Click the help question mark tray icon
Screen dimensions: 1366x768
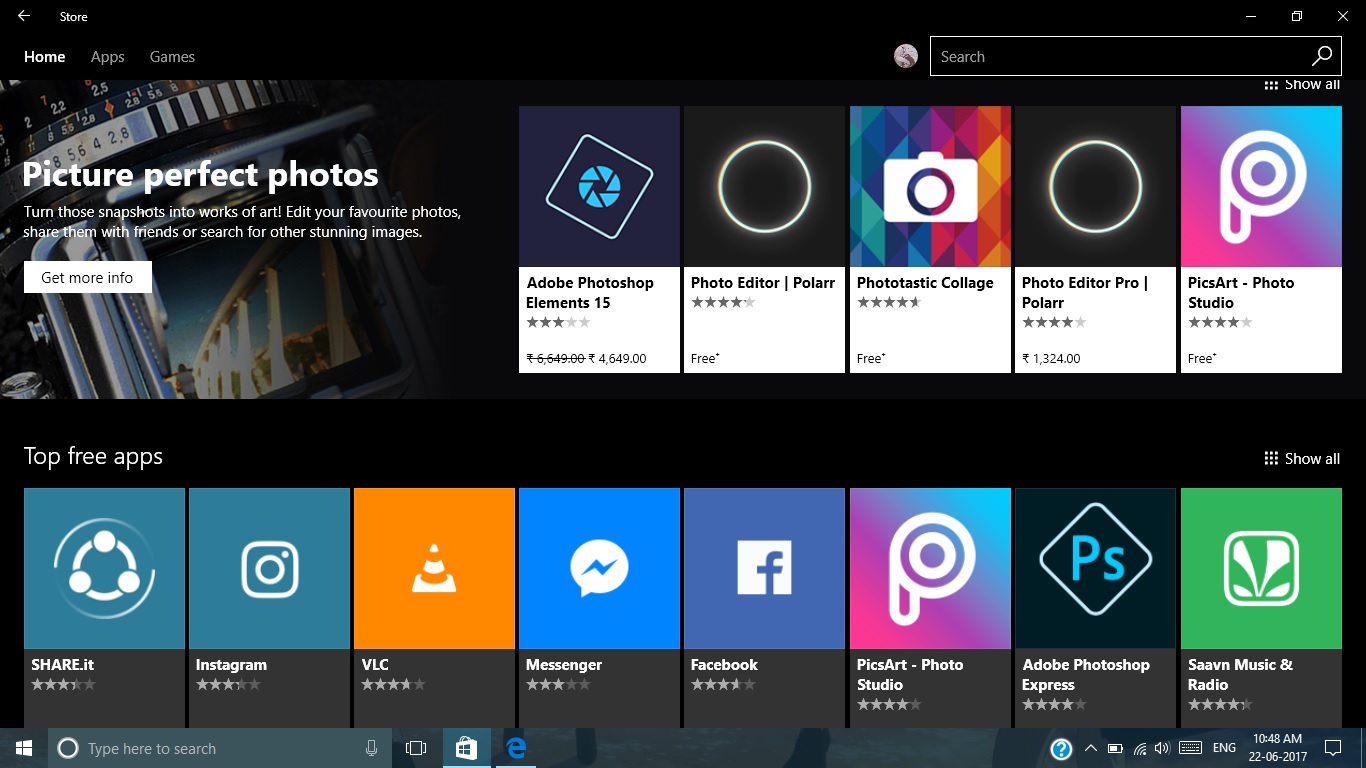[x=1062, y=749]
